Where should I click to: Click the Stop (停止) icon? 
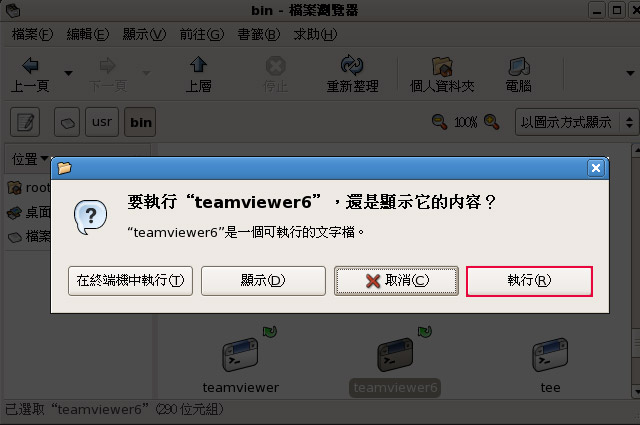click(x=276, y=66)
